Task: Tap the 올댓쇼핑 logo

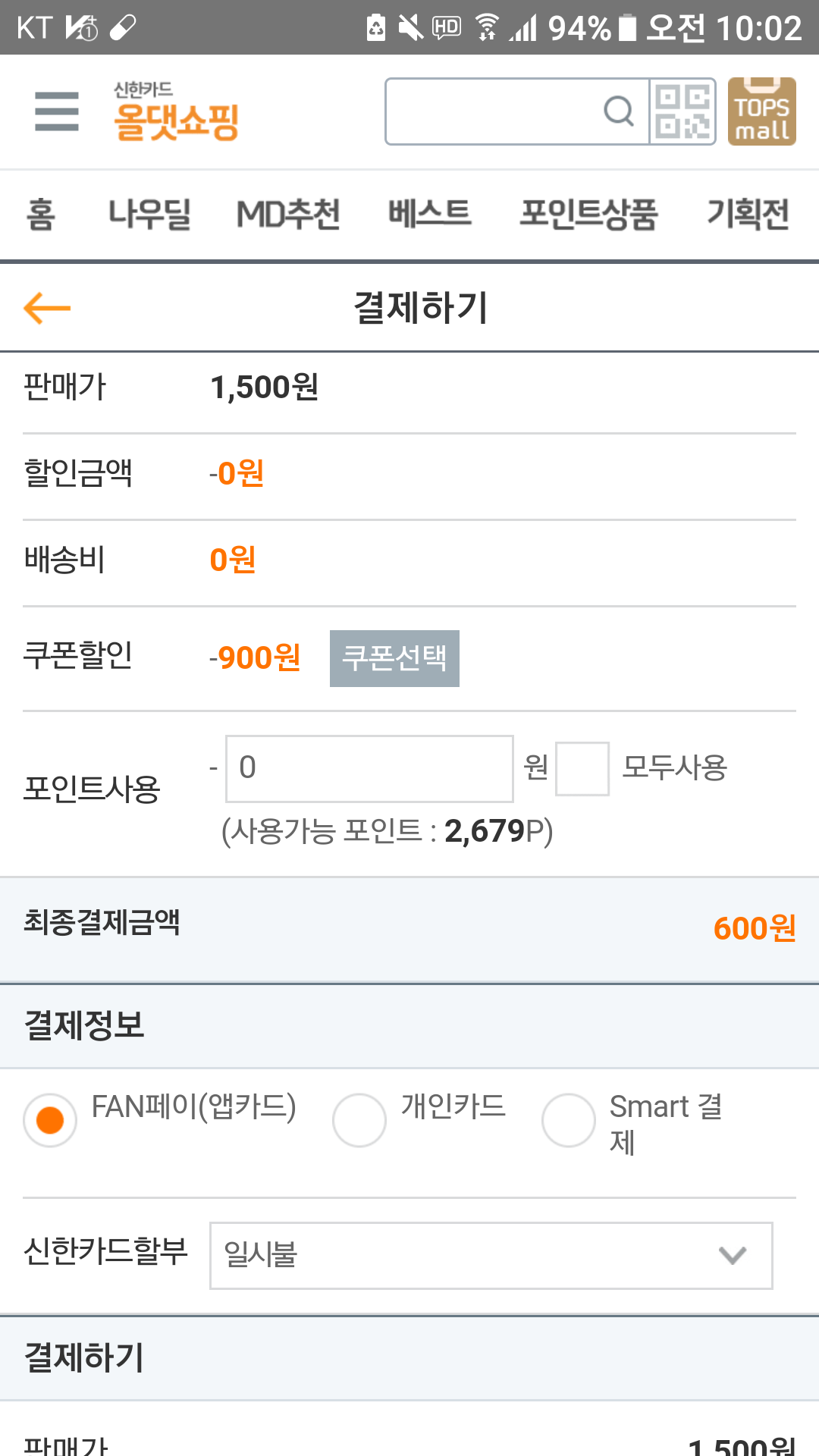Action: (x=176, y=112)
